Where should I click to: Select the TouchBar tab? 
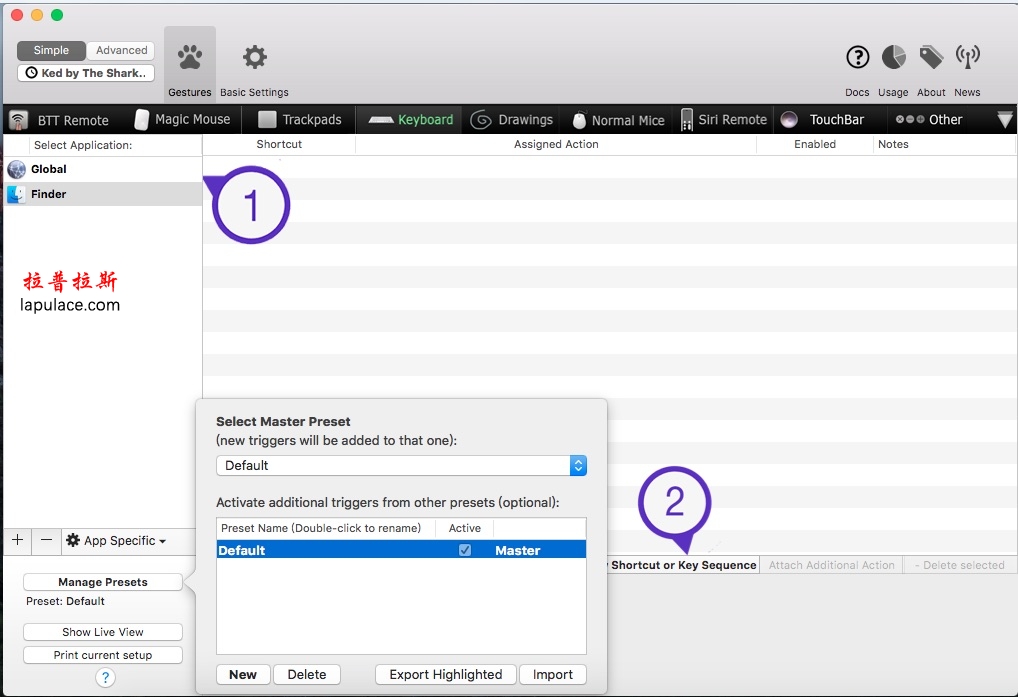[x=823, y=119]
